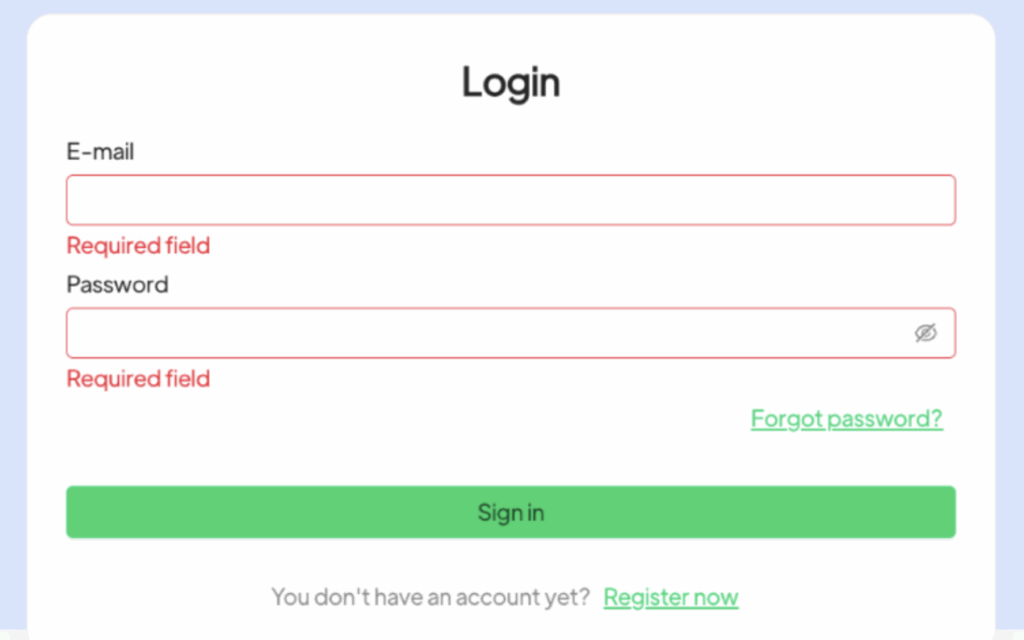The width and height of the screenshot is (1024, 640).
Task: Click the Login heading text
Action: click(510, 82)
